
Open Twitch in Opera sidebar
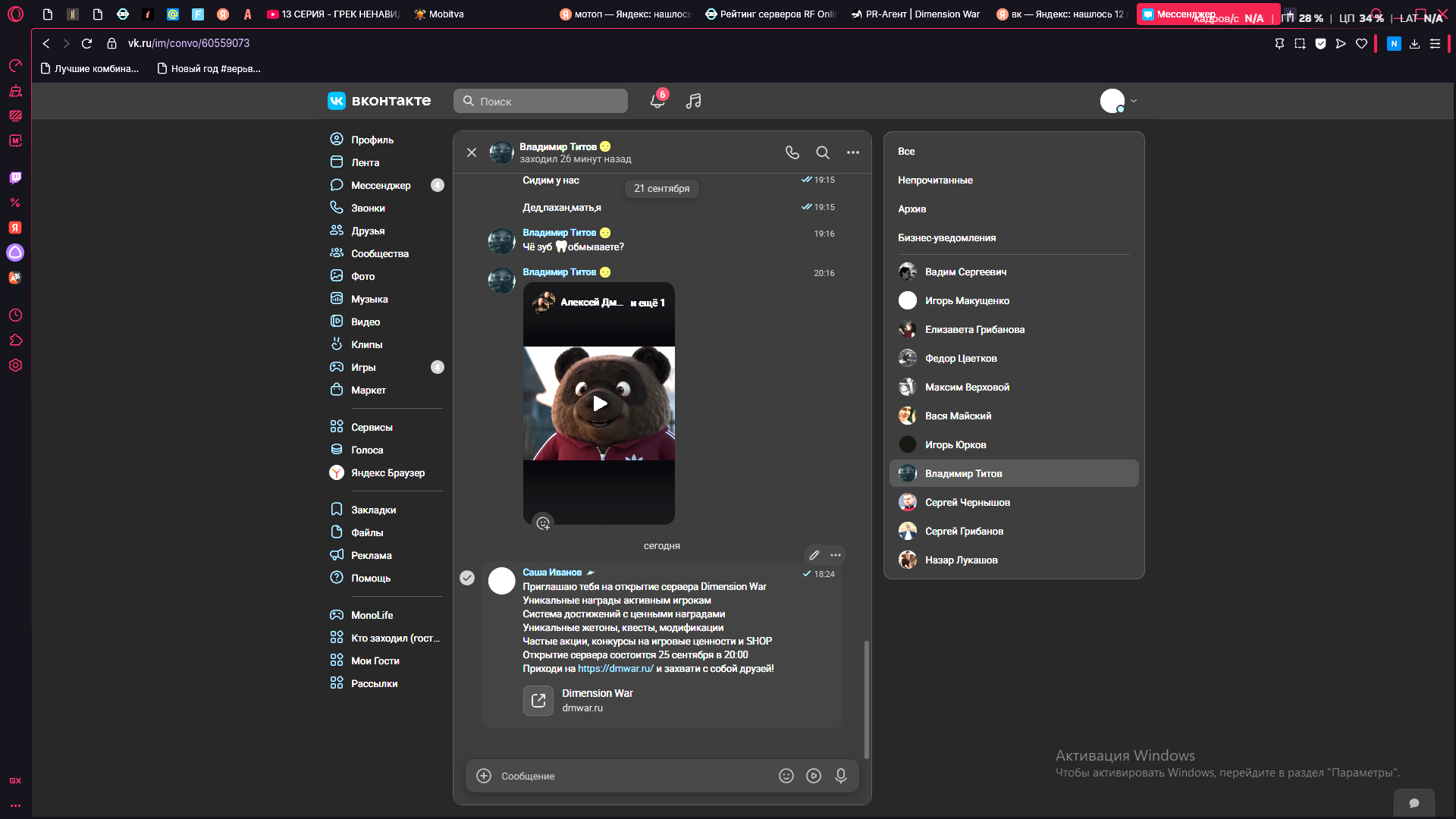click(x=15, y=177)
